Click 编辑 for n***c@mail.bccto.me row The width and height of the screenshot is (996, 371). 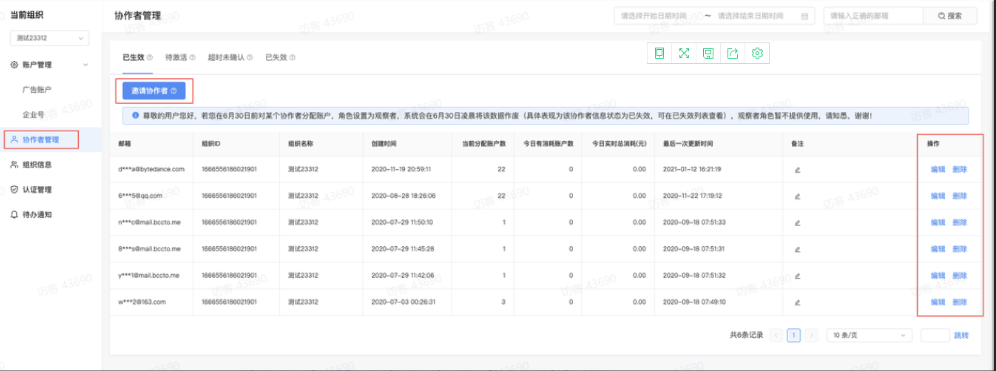(x=938, y=222)
